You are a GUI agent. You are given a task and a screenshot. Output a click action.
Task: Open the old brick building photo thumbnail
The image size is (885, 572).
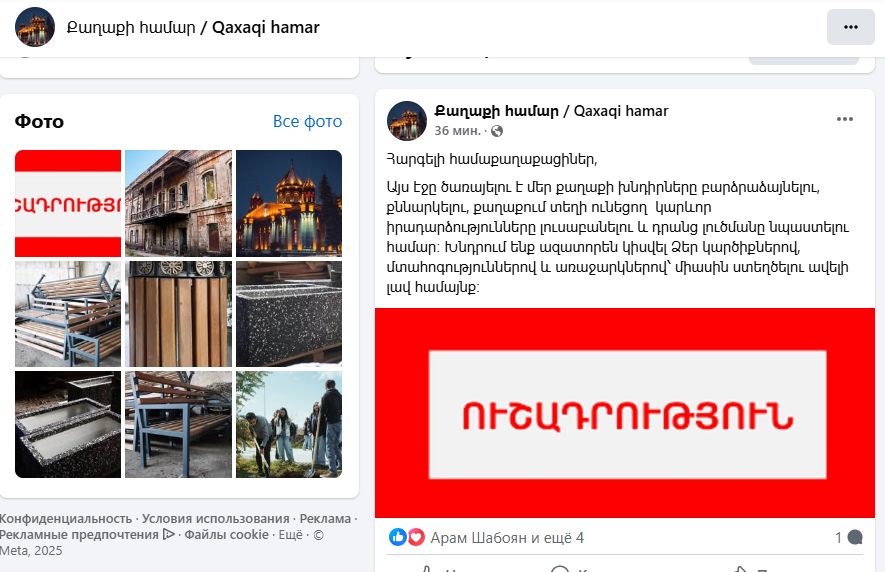click(178, 203)
